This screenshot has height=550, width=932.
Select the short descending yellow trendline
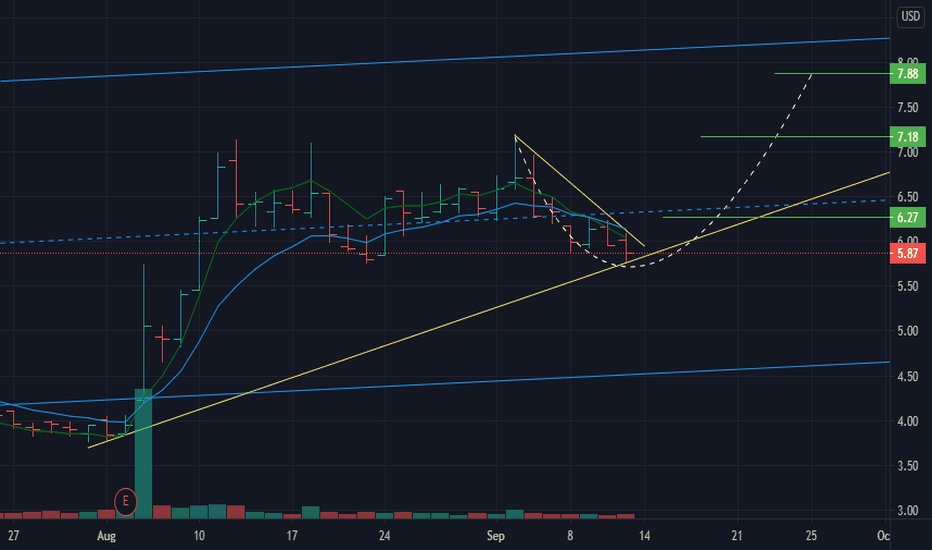click(580, 191)
